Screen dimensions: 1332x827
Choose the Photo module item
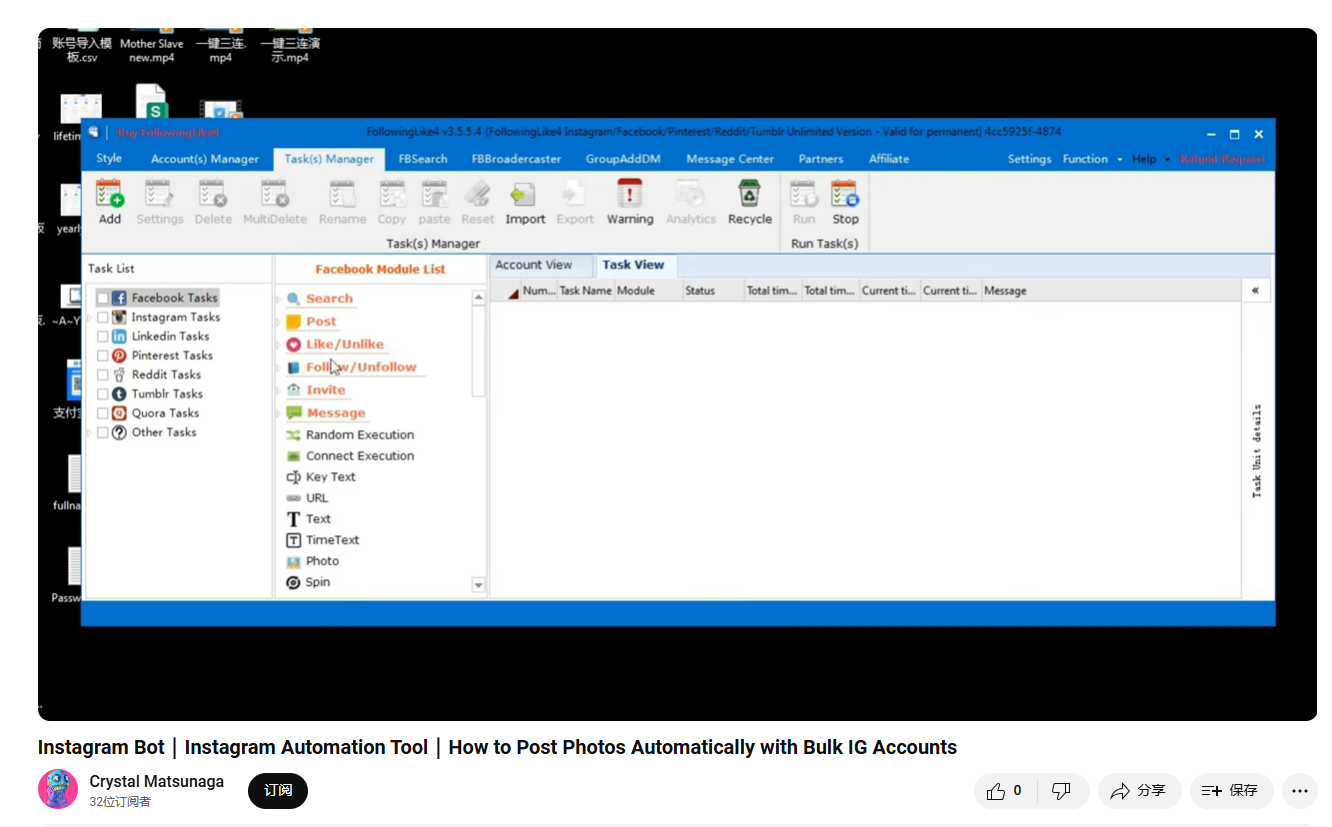[x=313, y=561]
